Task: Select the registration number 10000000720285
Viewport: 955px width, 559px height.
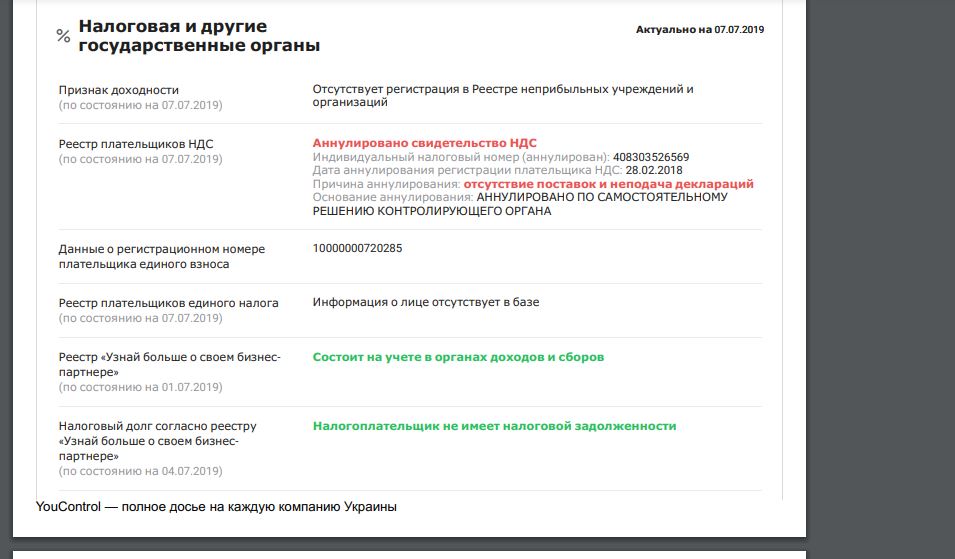Action: 358,248
